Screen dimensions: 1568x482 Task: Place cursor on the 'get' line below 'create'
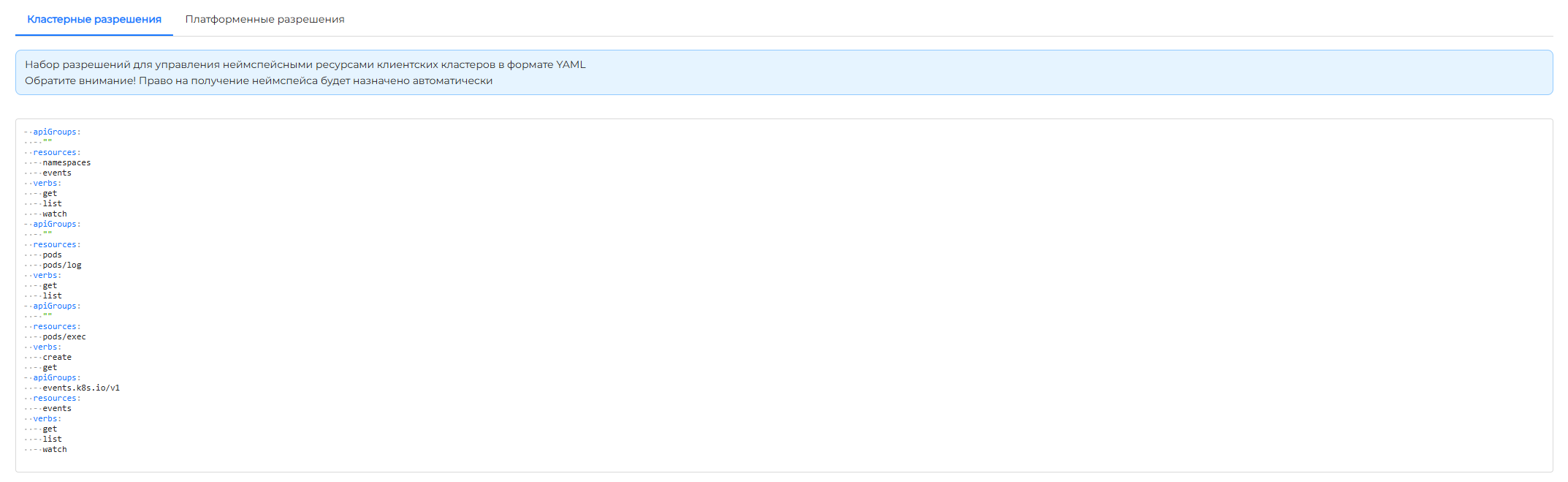click(50, 367)
